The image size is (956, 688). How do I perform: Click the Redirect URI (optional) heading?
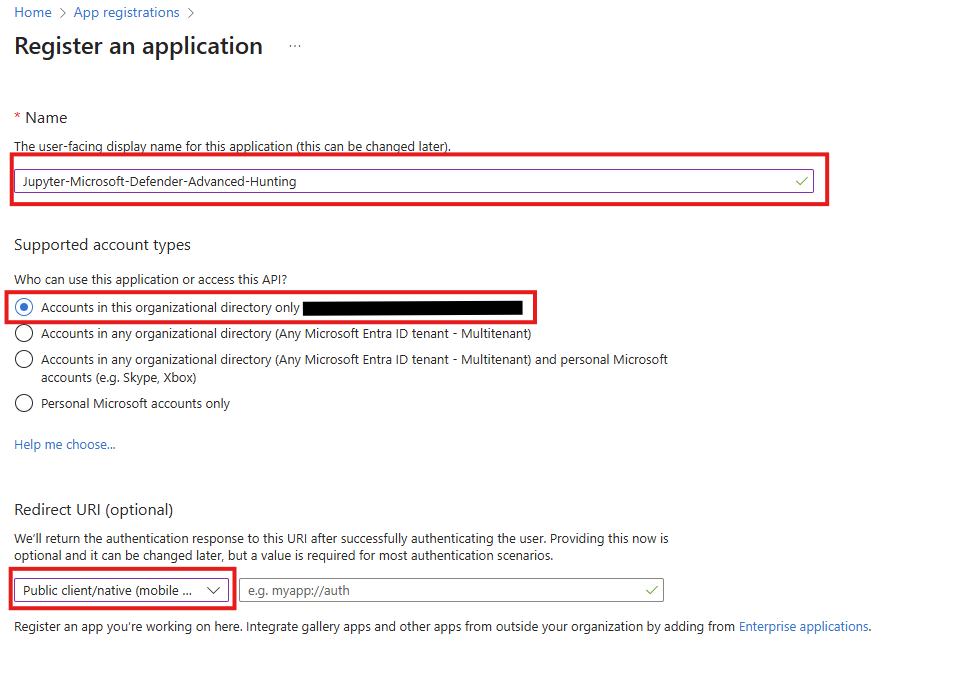click(94, 509)
